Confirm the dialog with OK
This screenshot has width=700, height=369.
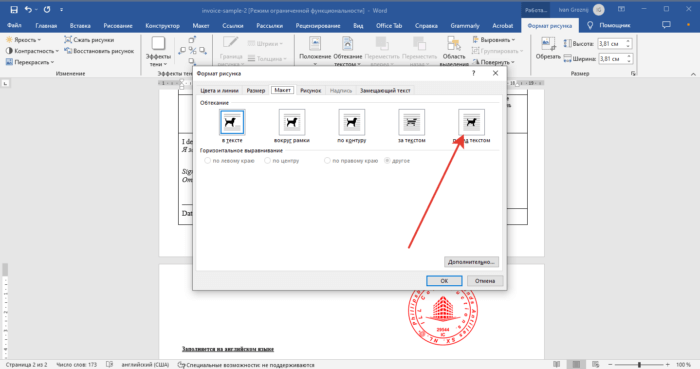coord(444,281)
